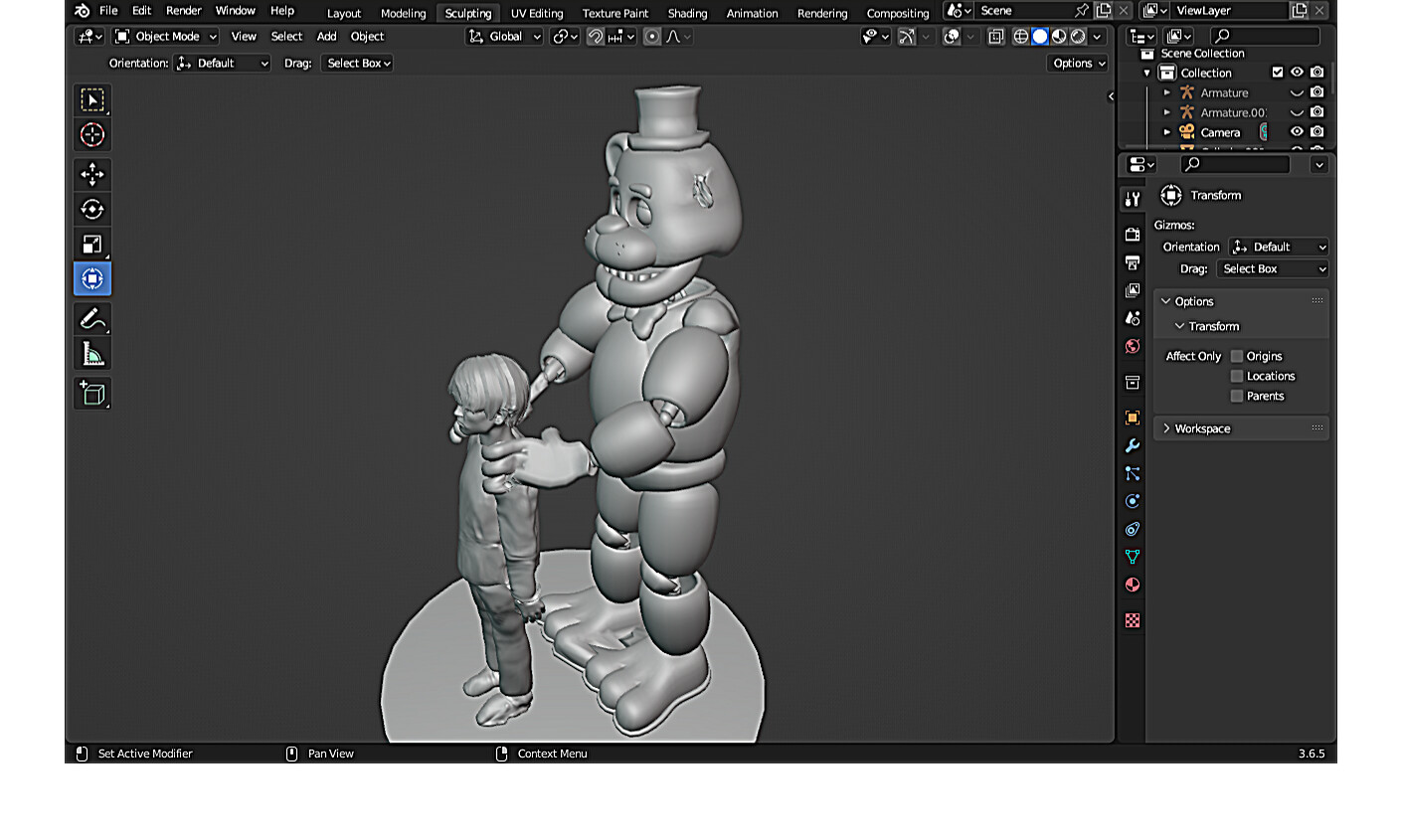Switch to the UV Editing workspace tab
This screenshot has height=840, width=1402.
pyautogui.click(x=537, y=13)
